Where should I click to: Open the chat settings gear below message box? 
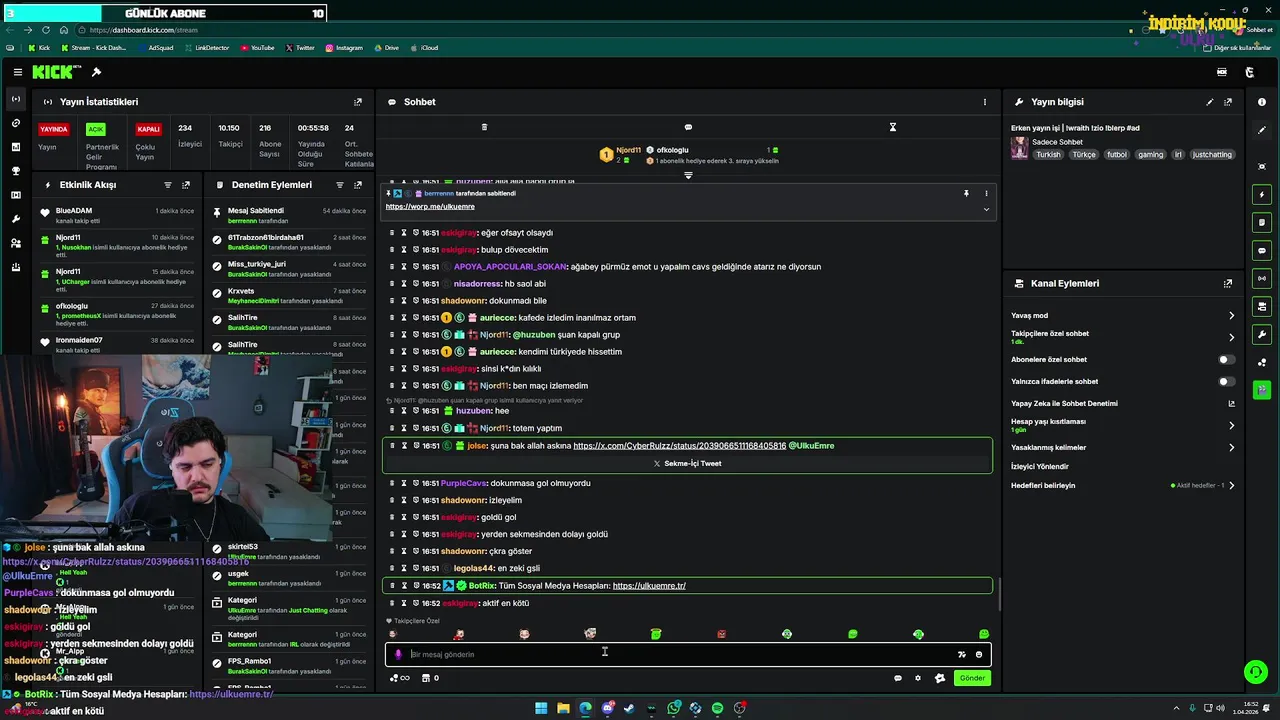(918, 678)
